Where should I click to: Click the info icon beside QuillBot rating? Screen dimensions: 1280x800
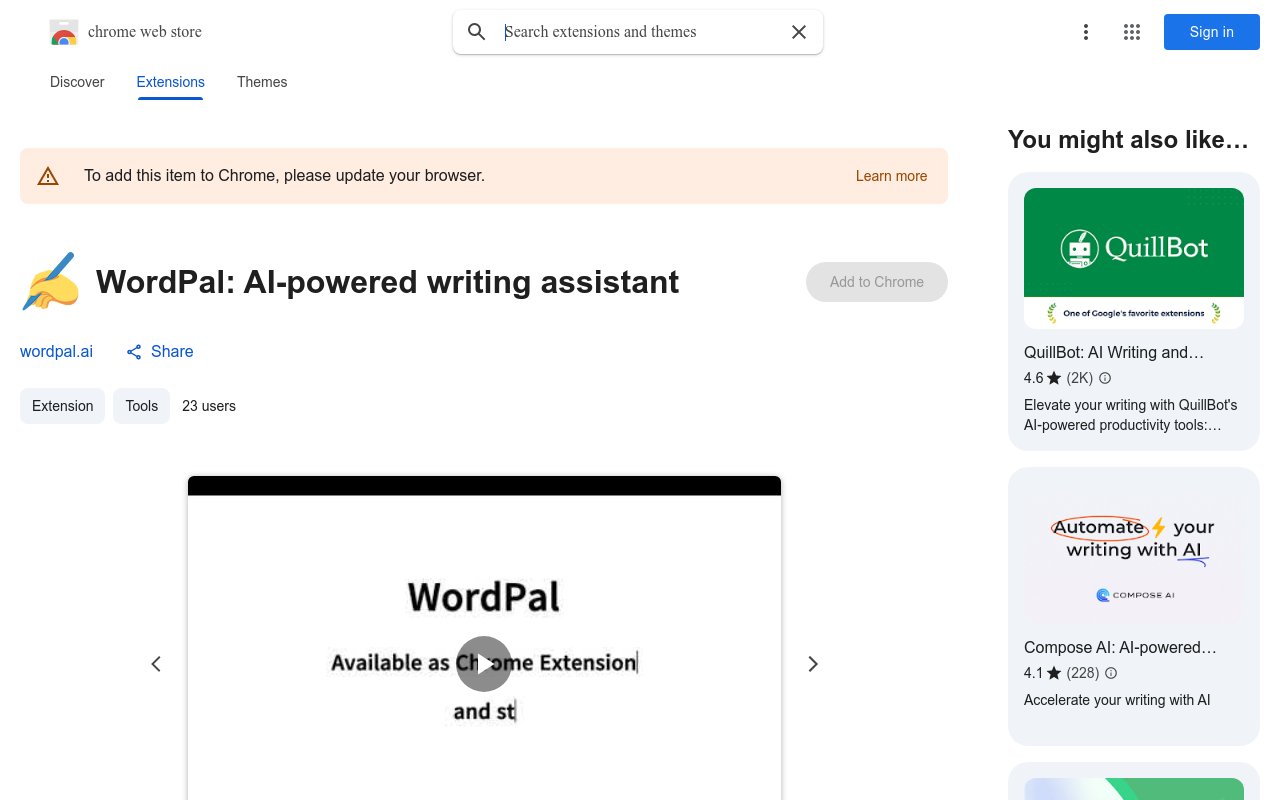pos(1105,378)
